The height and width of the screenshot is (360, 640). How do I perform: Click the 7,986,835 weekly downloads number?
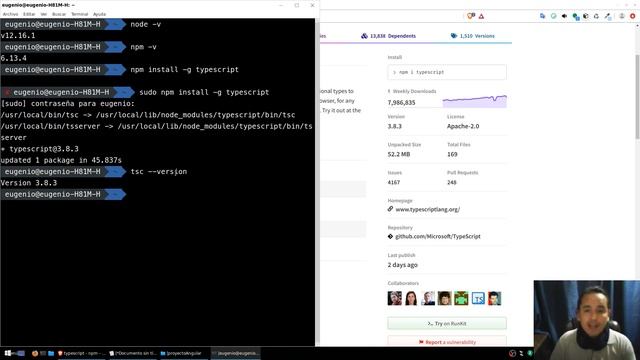point(401,102)
